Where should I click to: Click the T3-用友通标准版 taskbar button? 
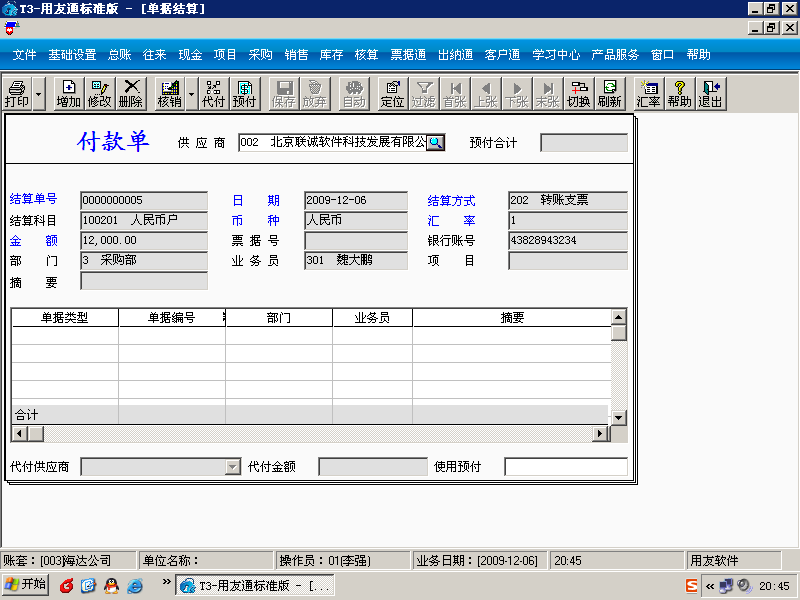255,585
